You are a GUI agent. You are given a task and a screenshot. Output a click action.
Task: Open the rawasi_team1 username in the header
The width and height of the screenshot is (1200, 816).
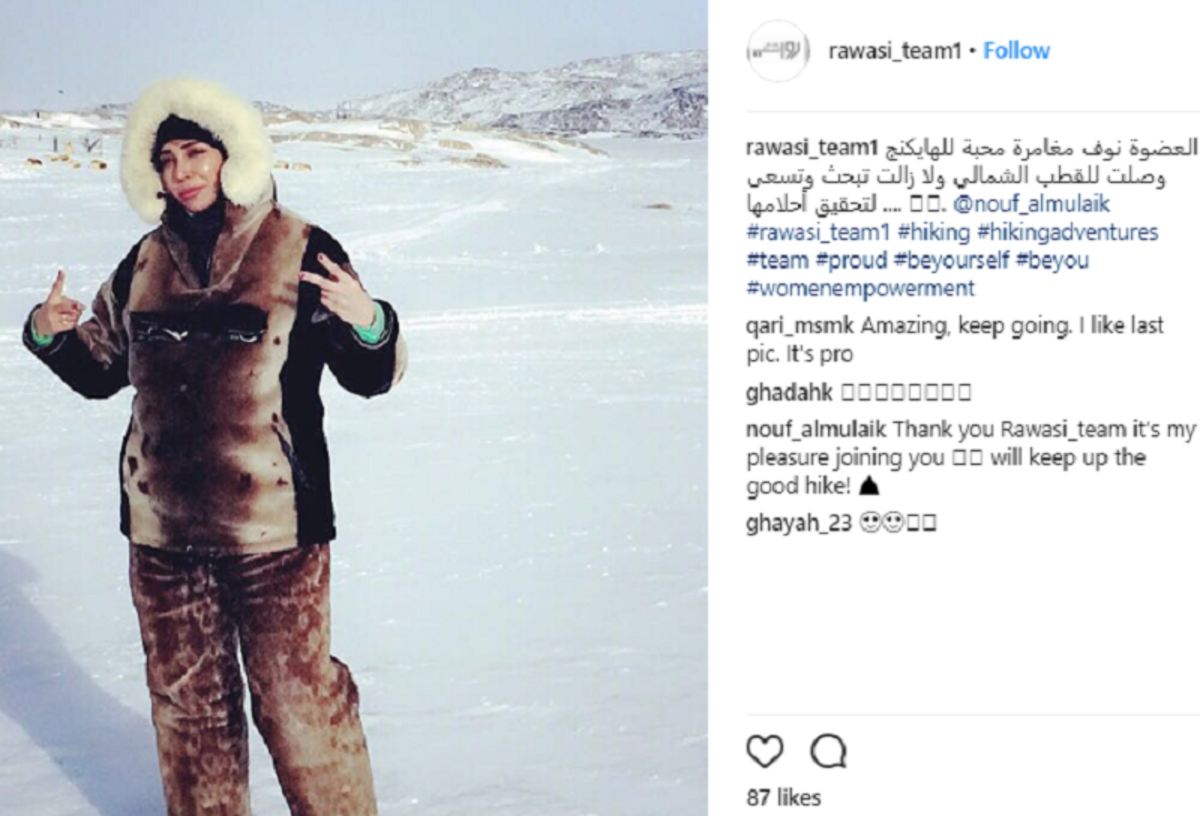tap(895, 51)
